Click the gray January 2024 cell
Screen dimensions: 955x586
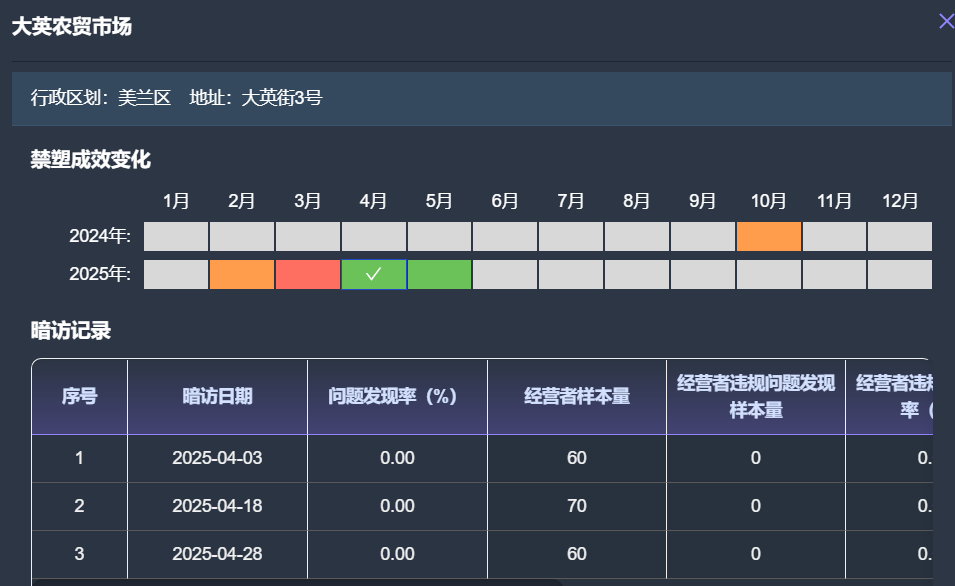coord(176,237)
